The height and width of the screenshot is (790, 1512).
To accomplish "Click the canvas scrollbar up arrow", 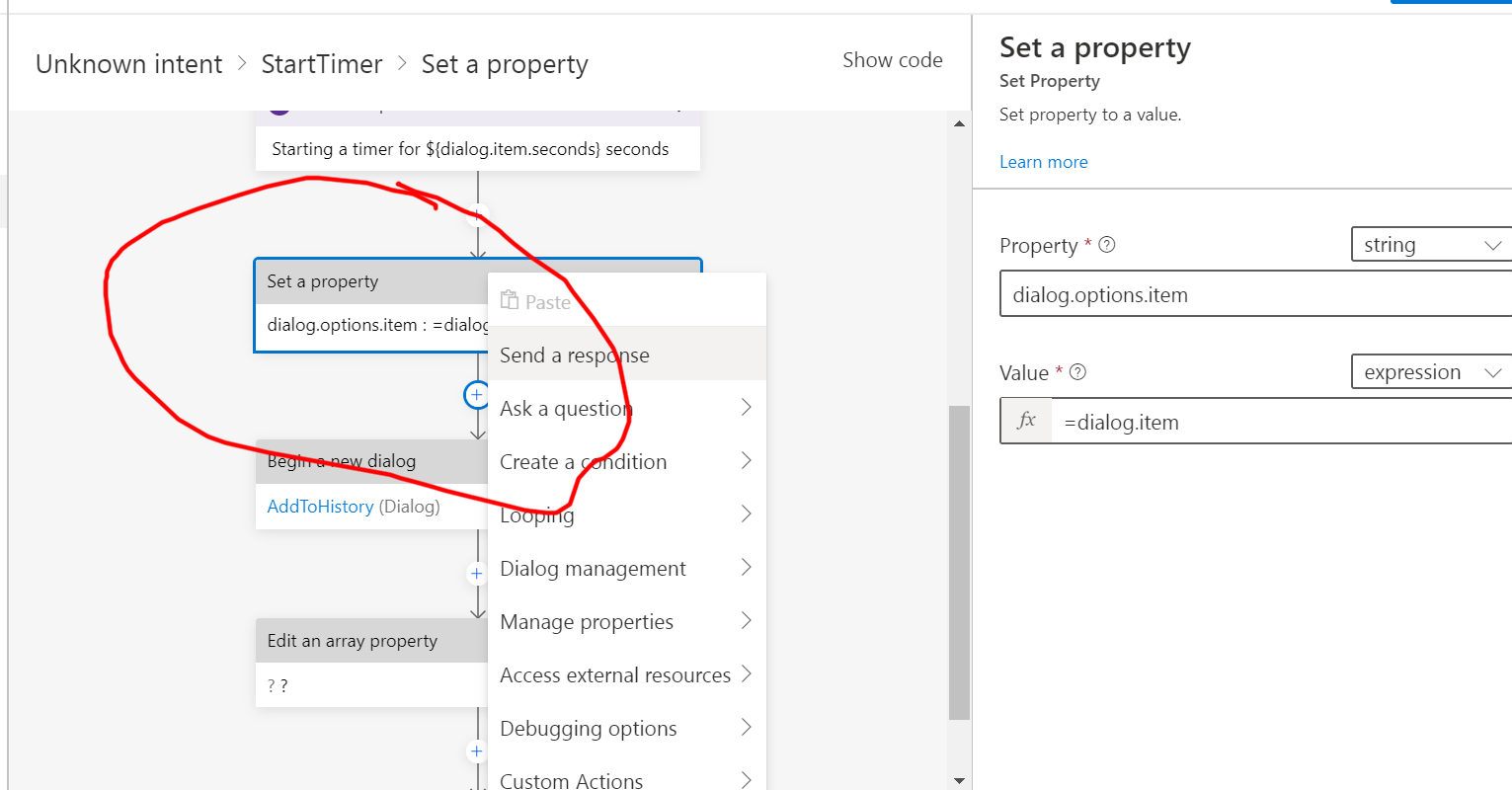I will pyautogui.click(x=959, y=123).
